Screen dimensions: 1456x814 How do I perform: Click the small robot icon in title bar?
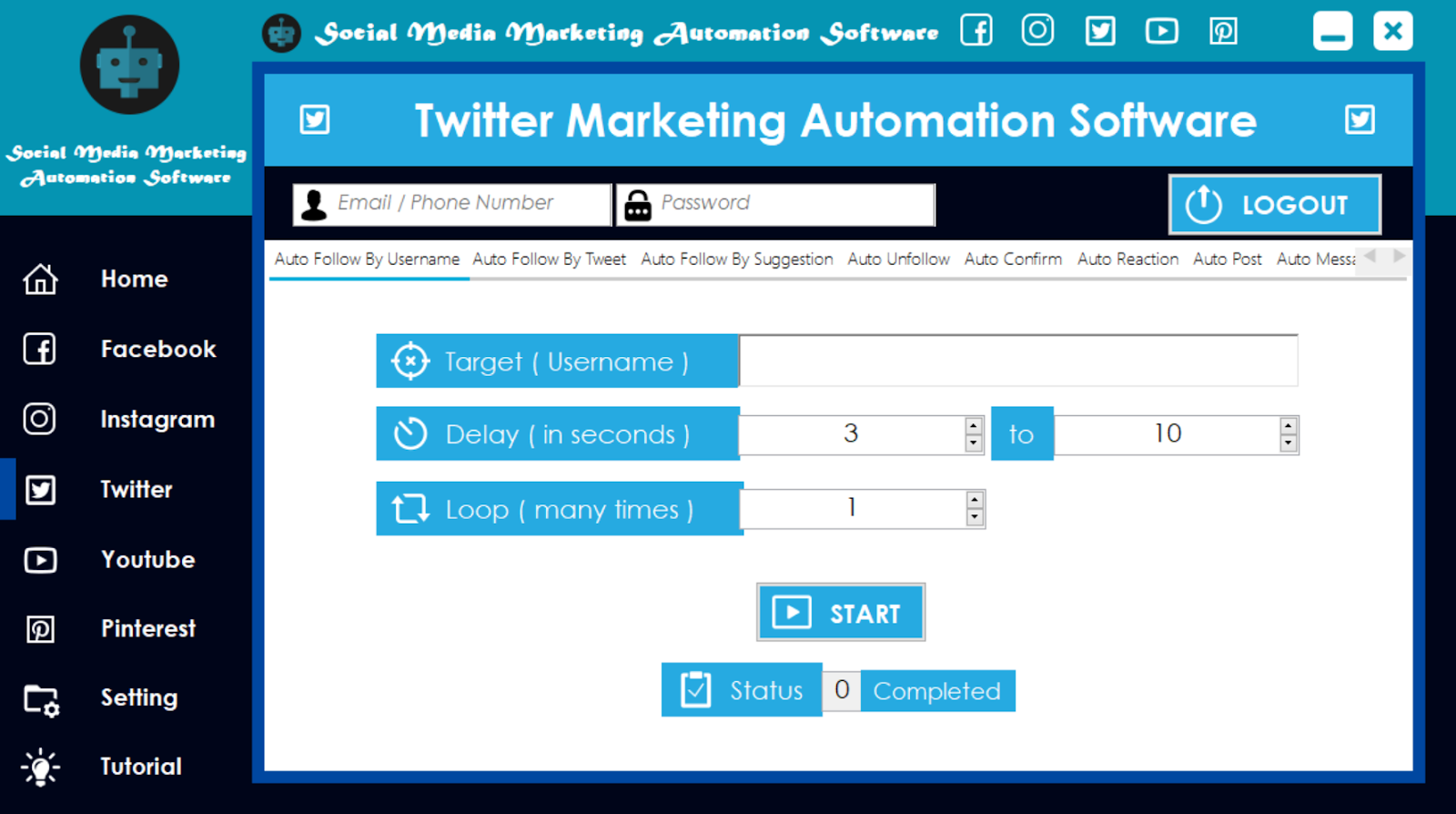[x=281, y=34]
